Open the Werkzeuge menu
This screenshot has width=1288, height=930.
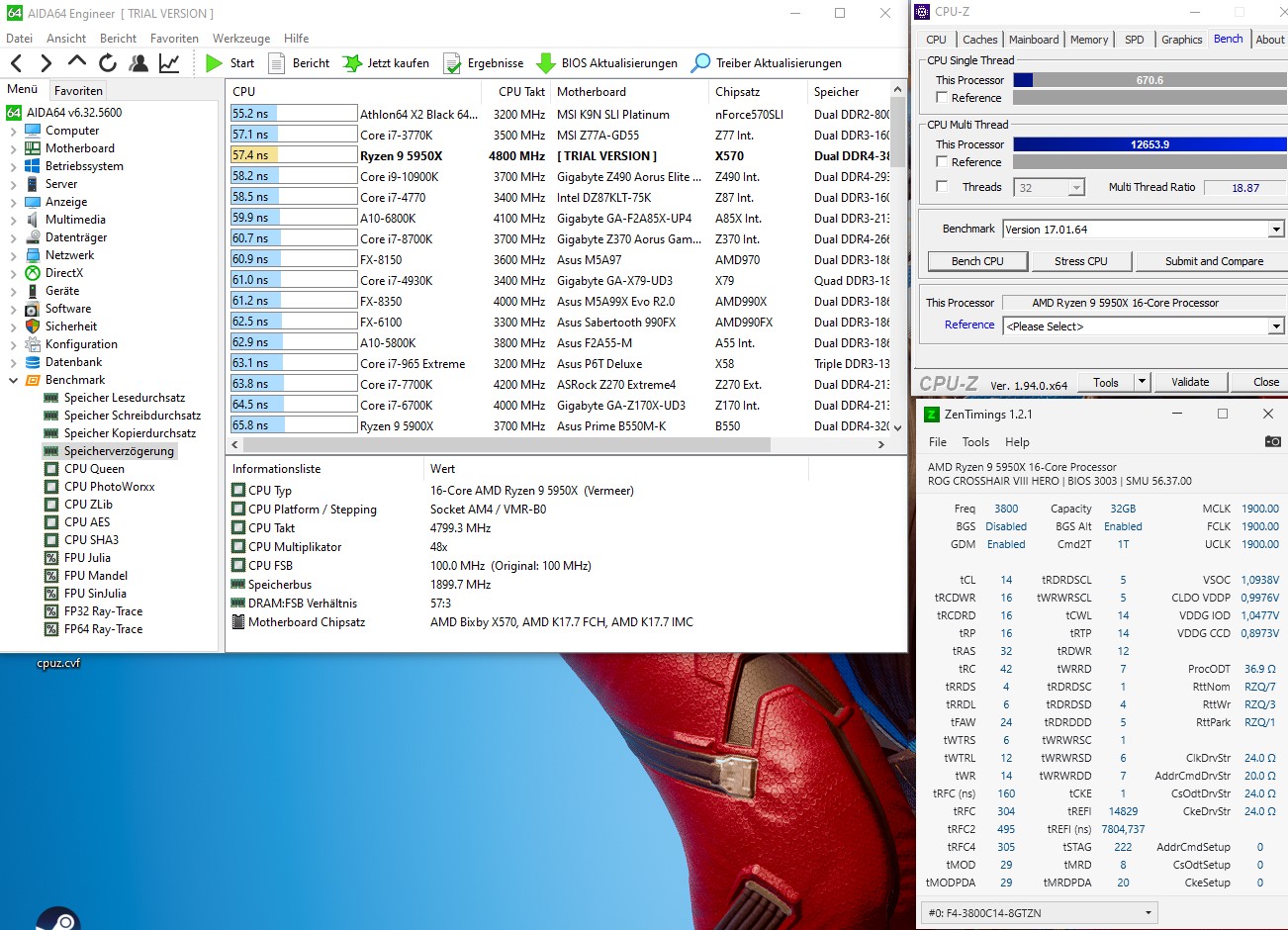coord(241,39)
